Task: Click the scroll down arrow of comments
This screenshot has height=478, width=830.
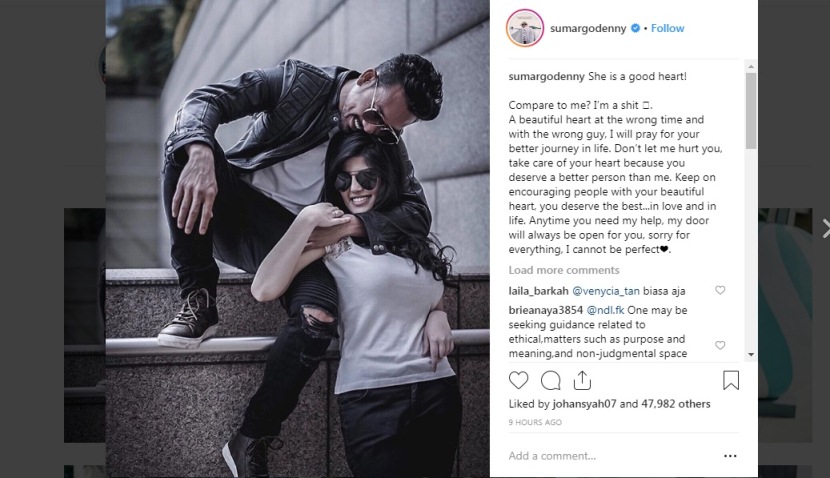Action: [x=751, y=355]
